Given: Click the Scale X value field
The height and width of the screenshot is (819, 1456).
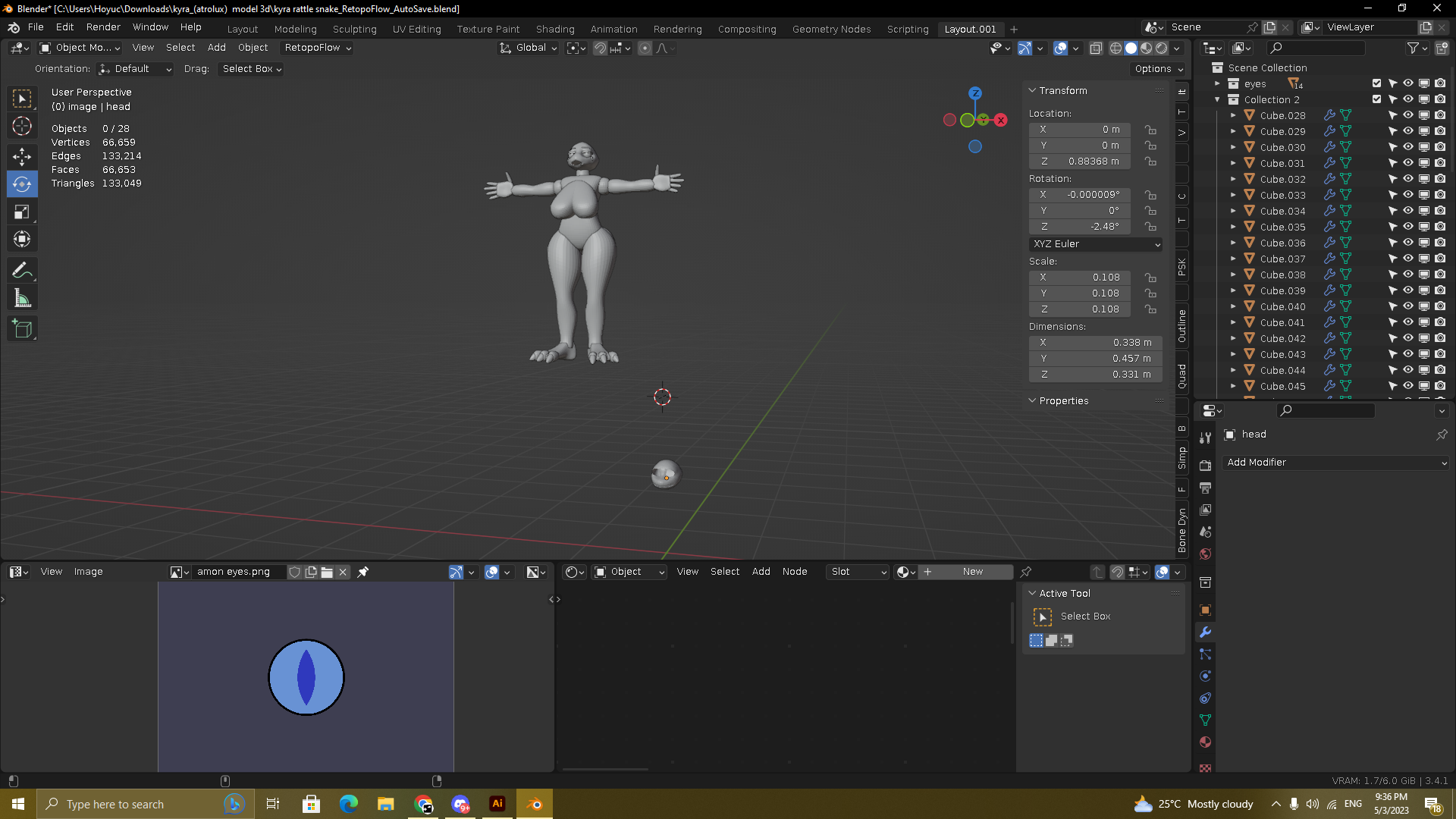Looking at the screenshot, I should click(x=1080, y=278).
